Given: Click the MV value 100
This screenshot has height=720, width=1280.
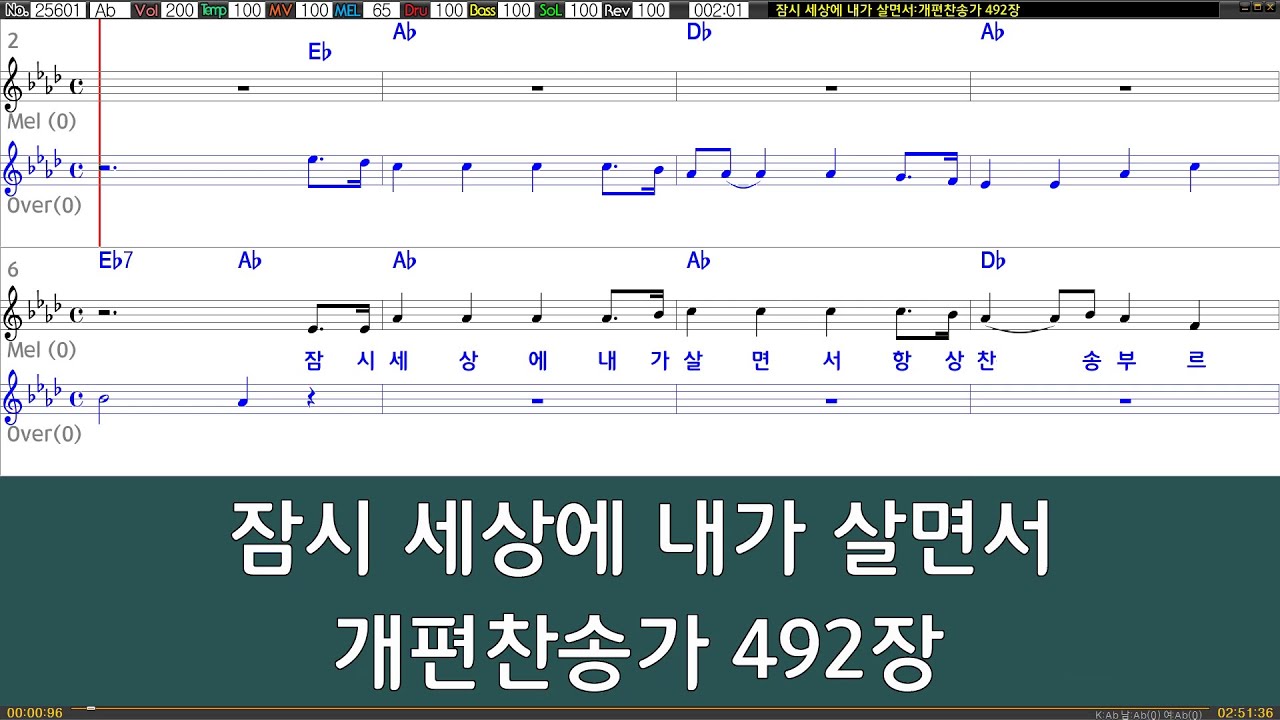Looking at the screenshot, I should tap(314, 10).
